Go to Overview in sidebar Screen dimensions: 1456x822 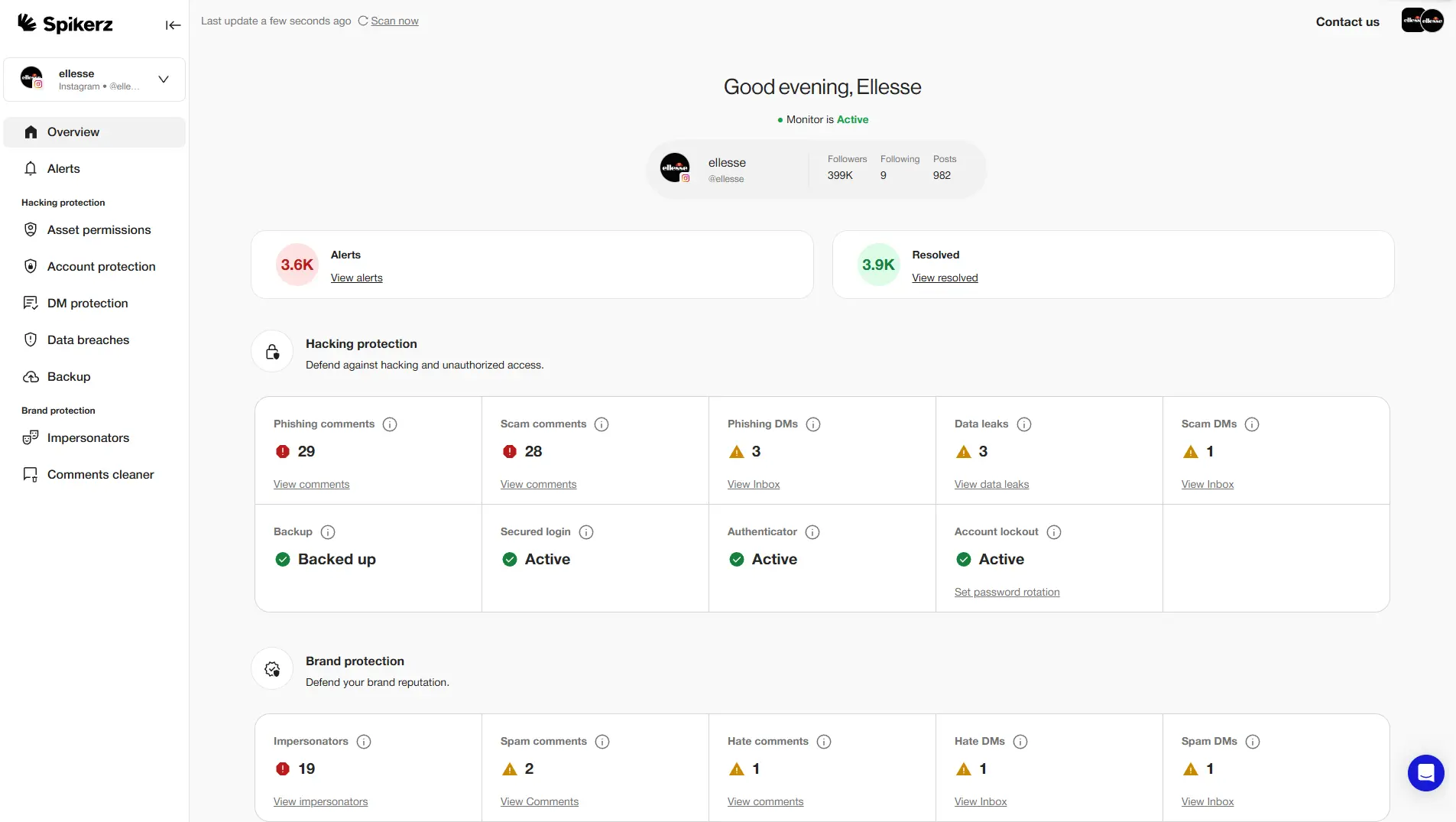(x=95, y=132)
